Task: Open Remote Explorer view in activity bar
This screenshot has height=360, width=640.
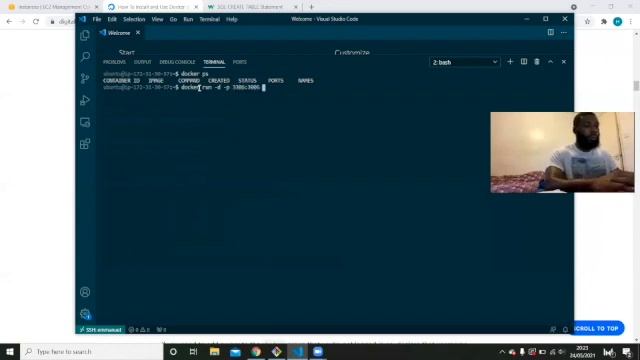Action: tap(85, 122)
